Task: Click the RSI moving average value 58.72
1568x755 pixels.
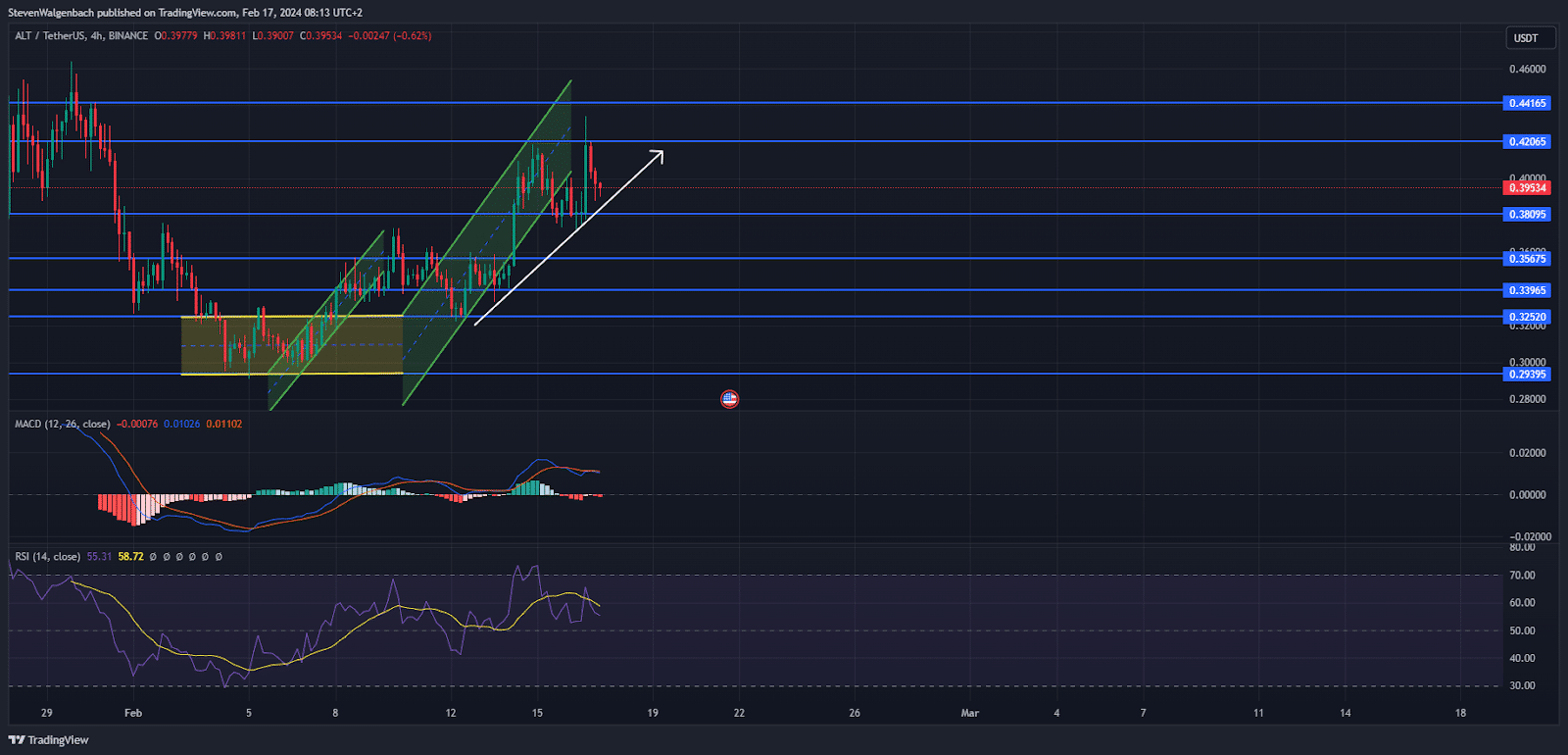Action: (131, 556)
